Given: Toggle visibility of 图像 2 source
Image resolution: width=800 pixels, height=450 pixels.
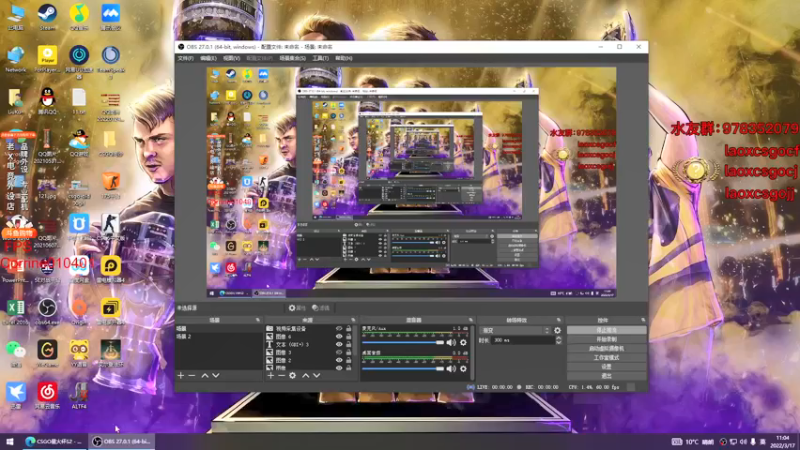Looking at the screenshot, I should 339,360.
